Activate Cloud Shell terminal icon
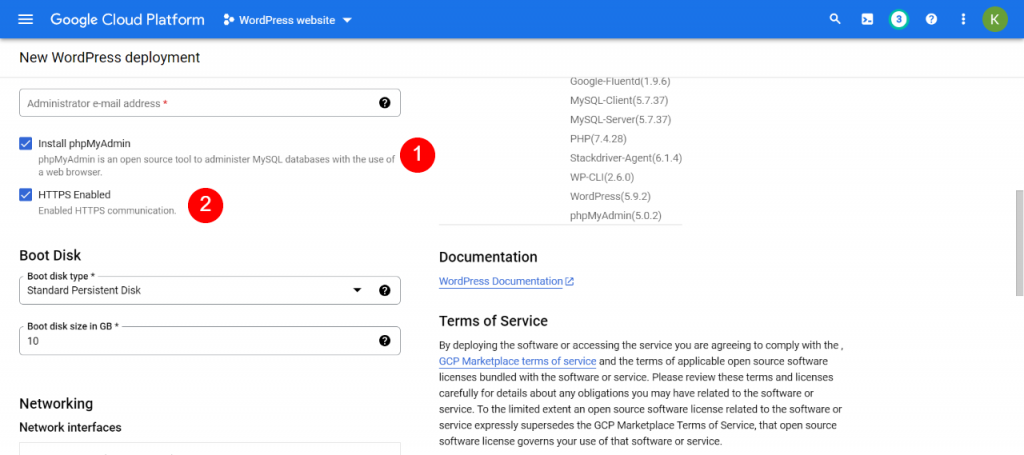Screen dimensions: 1024x455 (x=867, y=19)
